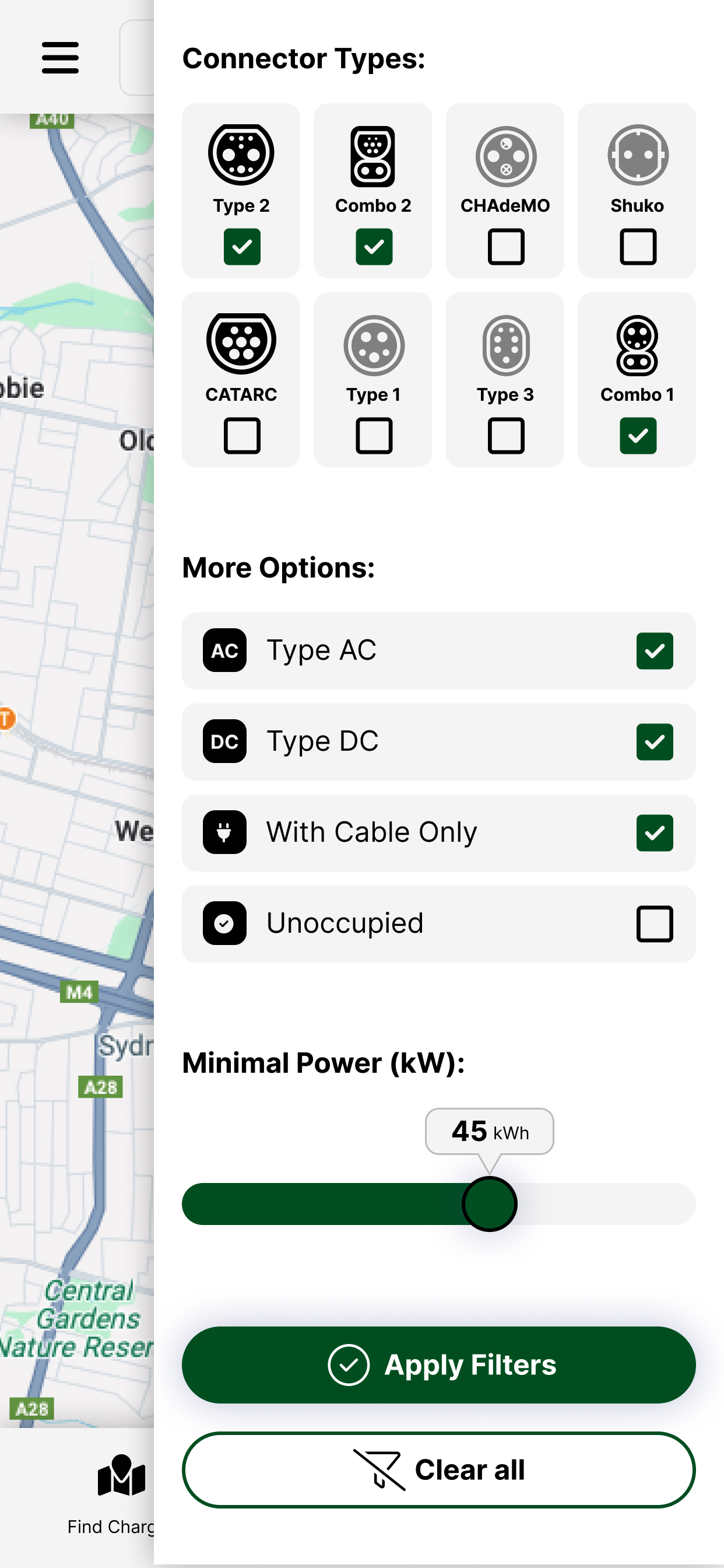Image resolution: width=724 pixels, height=1568 pixels.
Task: Click the Minimal Power slider handle
Action: click(489, 1204)
